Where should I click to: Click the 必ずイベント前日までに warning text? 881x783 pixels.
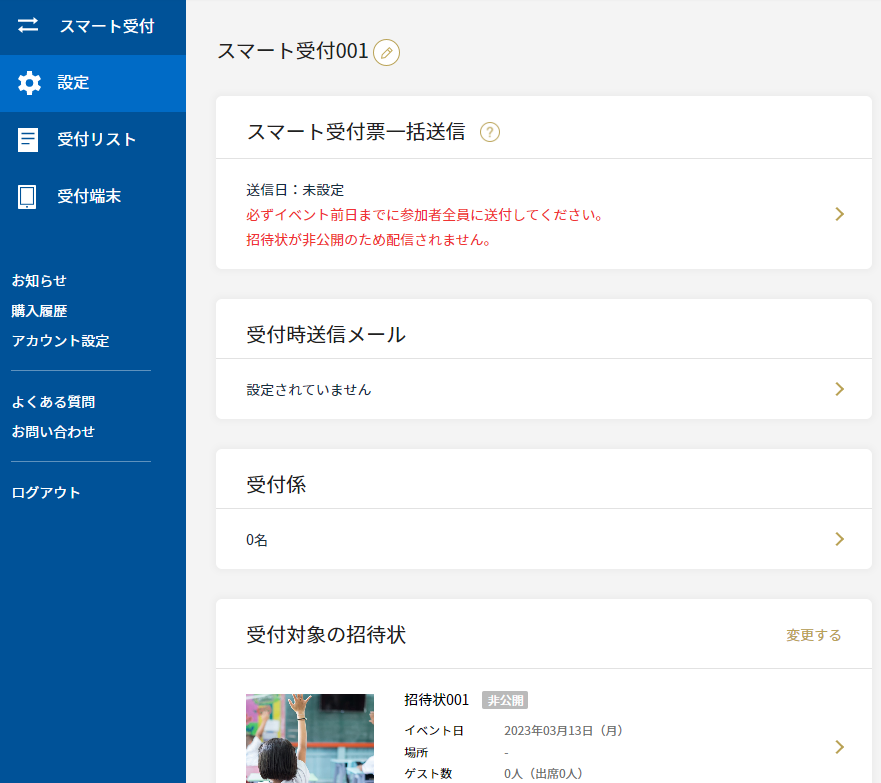(424, 215)
